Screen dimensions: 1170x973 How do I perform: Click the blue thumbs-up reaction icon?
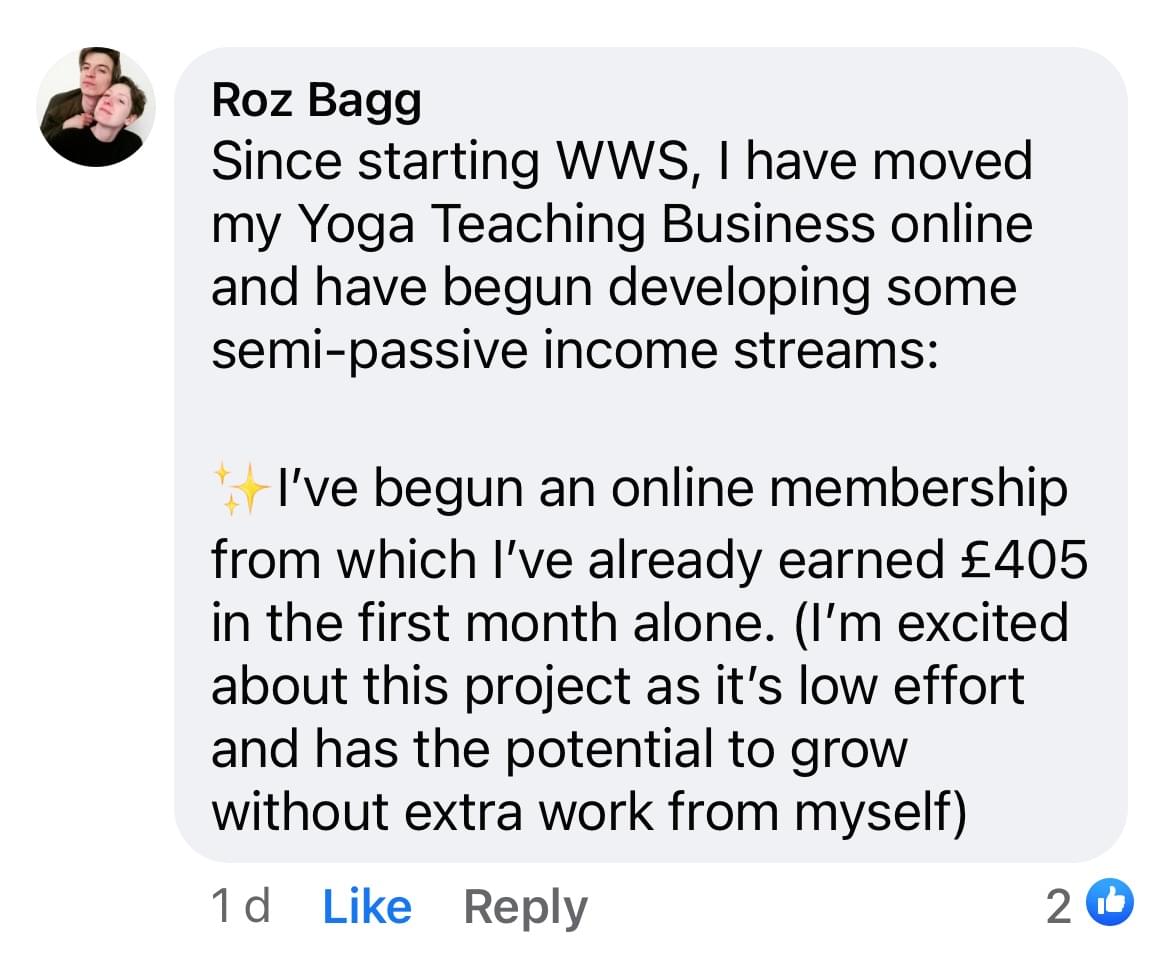[x=1115, y=905]
